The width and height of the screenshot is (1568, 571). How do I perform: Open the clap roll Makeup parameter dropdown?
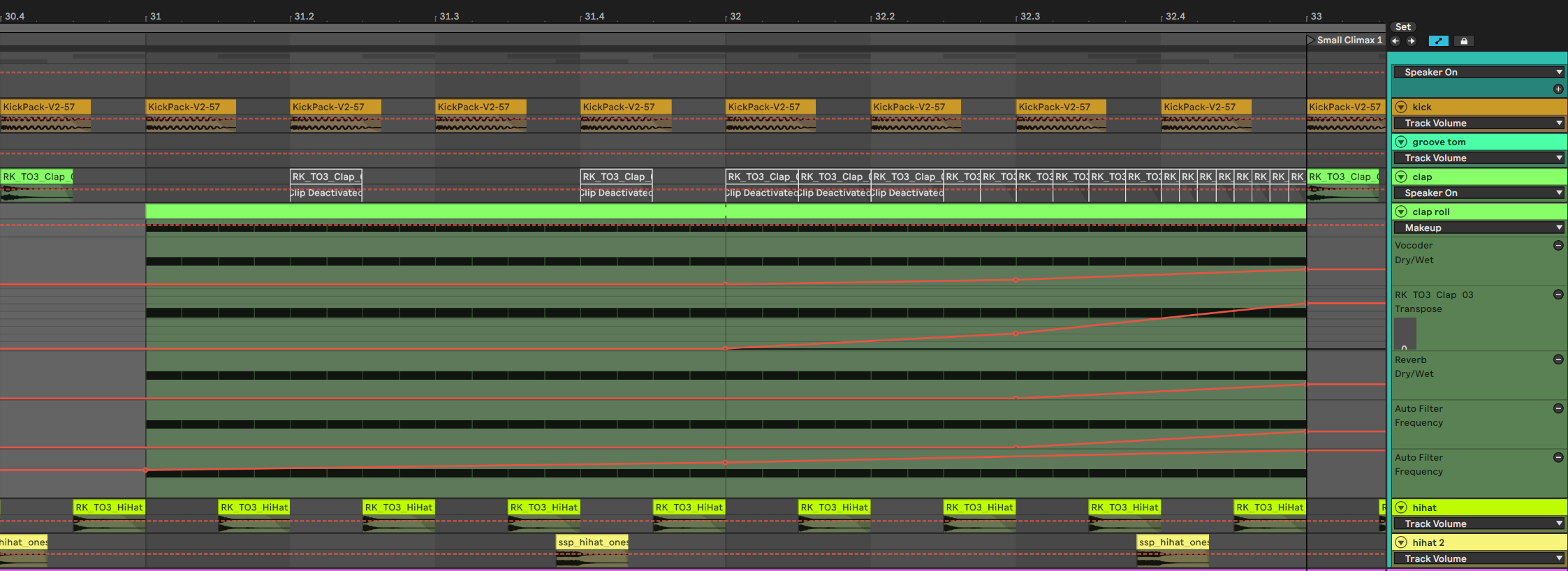click(1479, 228)
